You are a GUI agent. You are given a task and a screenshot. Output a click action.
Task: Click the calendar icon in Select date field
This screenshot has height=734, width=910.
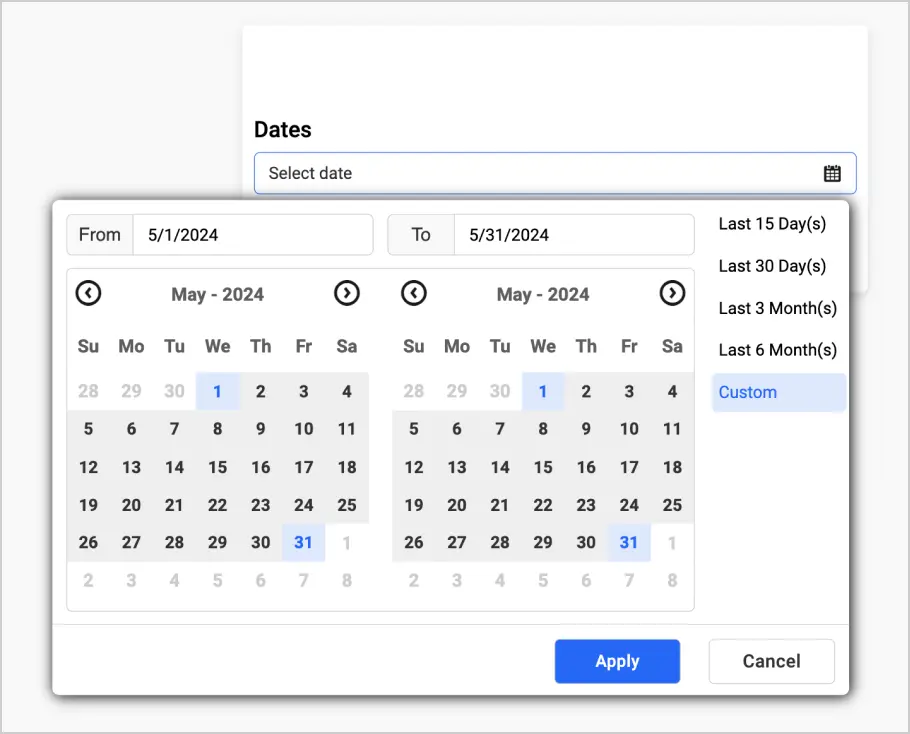(832, 173)
